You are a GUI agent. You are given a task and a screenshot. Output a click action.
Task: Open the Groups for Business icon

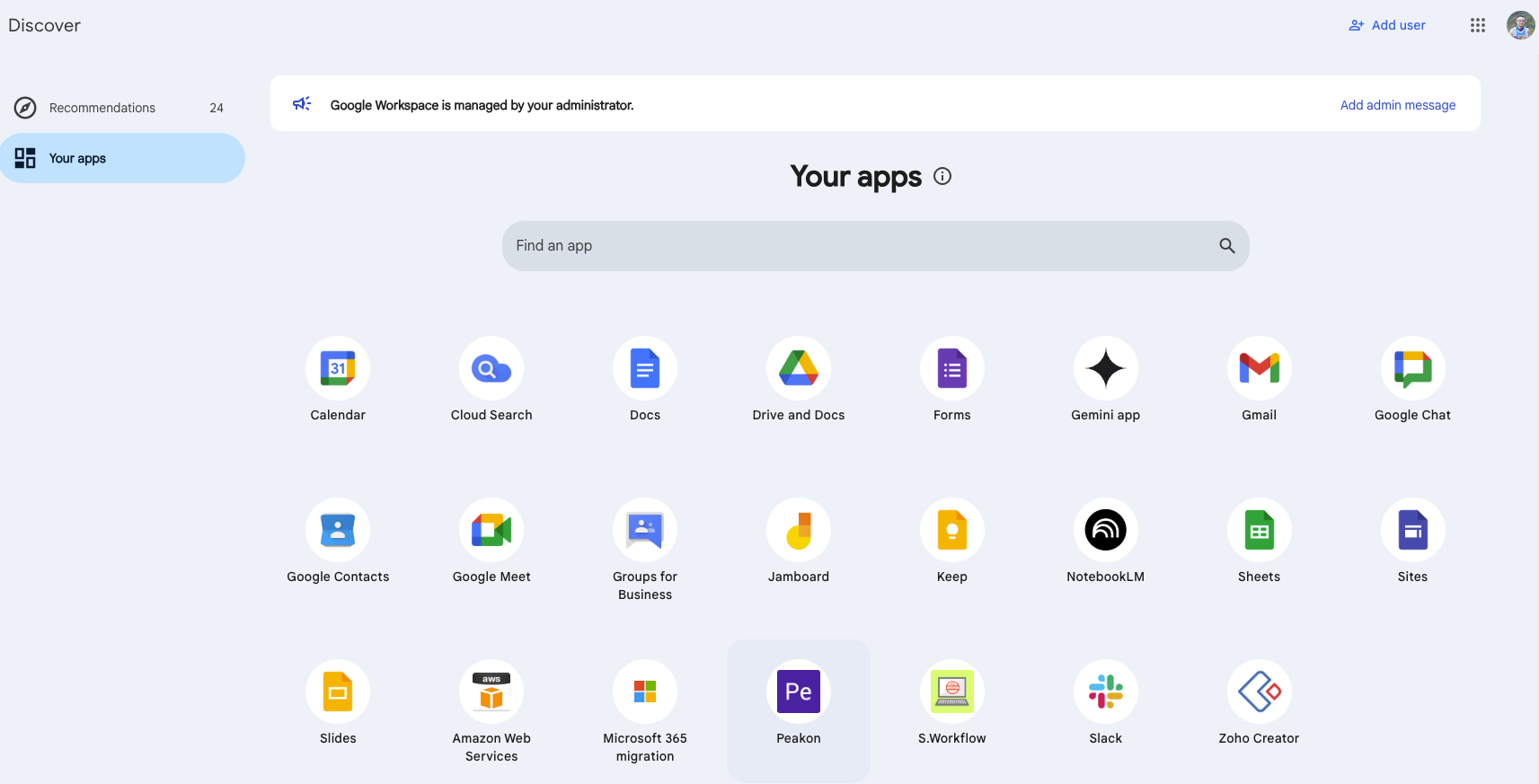click(645, 530)
